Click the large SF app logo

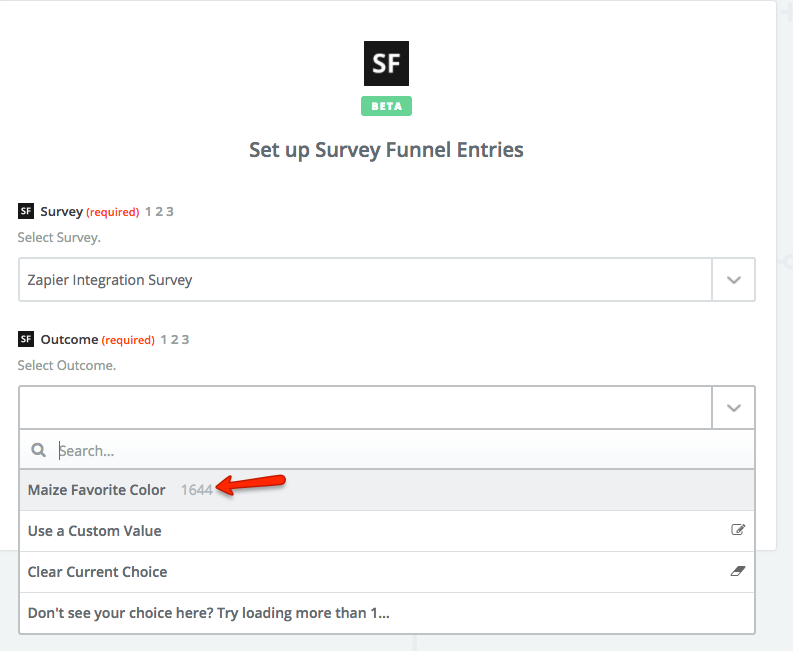pos(385,64)
